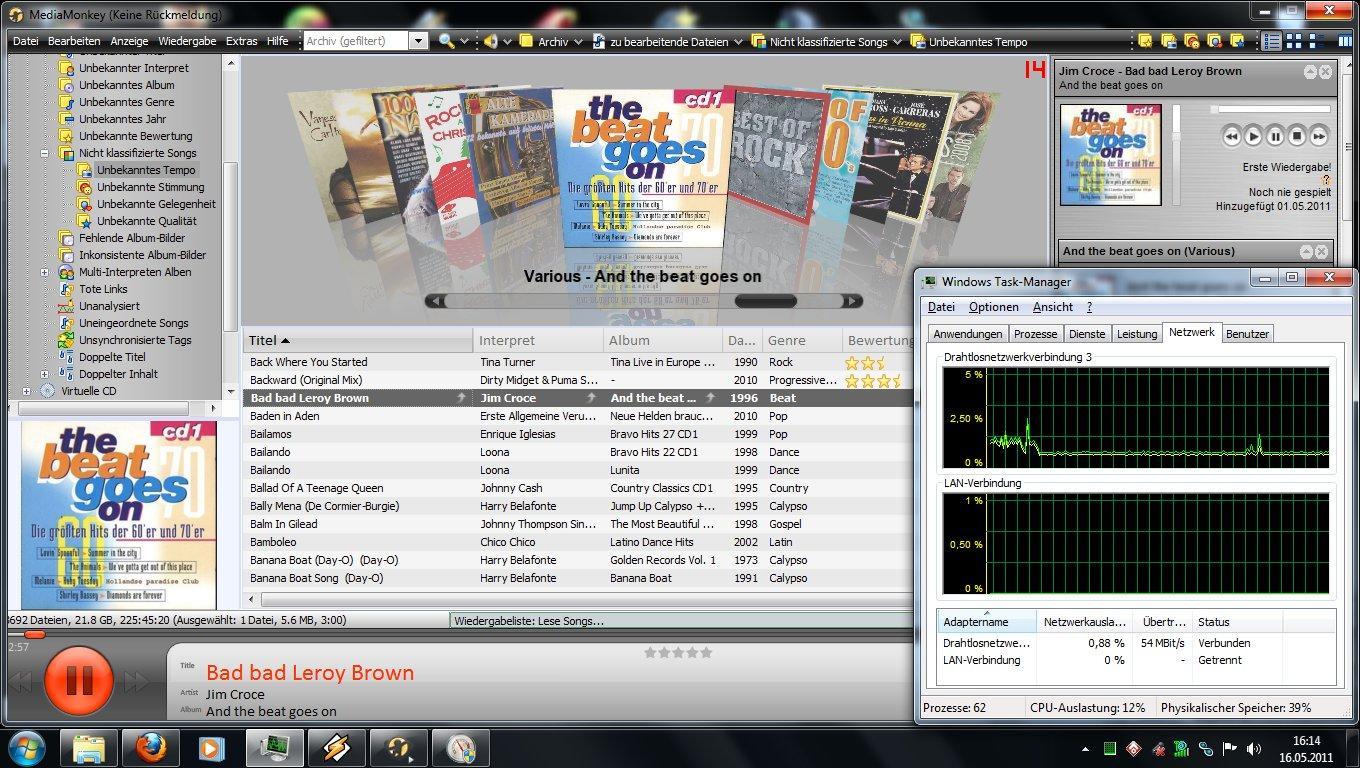This screenshot has width=1360, height=768.
Task: Open dropdown after Archiv breadcrumb
Action: point(579,41)
